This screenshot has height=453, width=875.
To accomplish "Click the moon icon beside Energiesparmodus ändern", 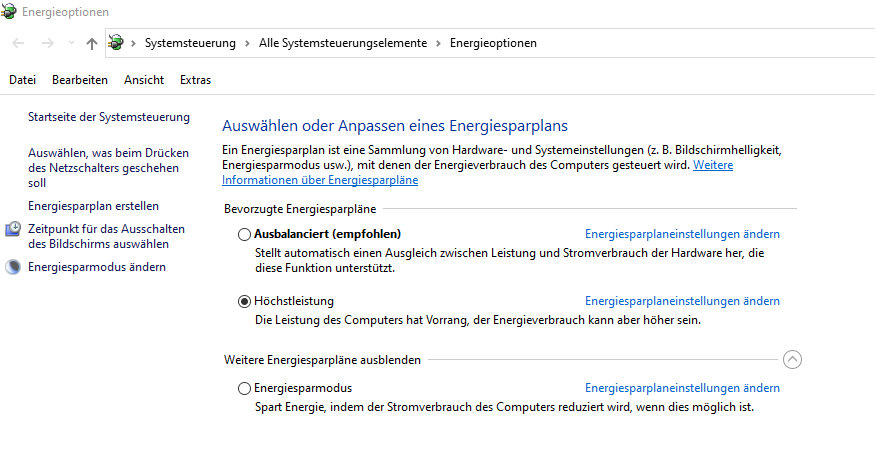I will pyautogui.click(x=13, y=267).
